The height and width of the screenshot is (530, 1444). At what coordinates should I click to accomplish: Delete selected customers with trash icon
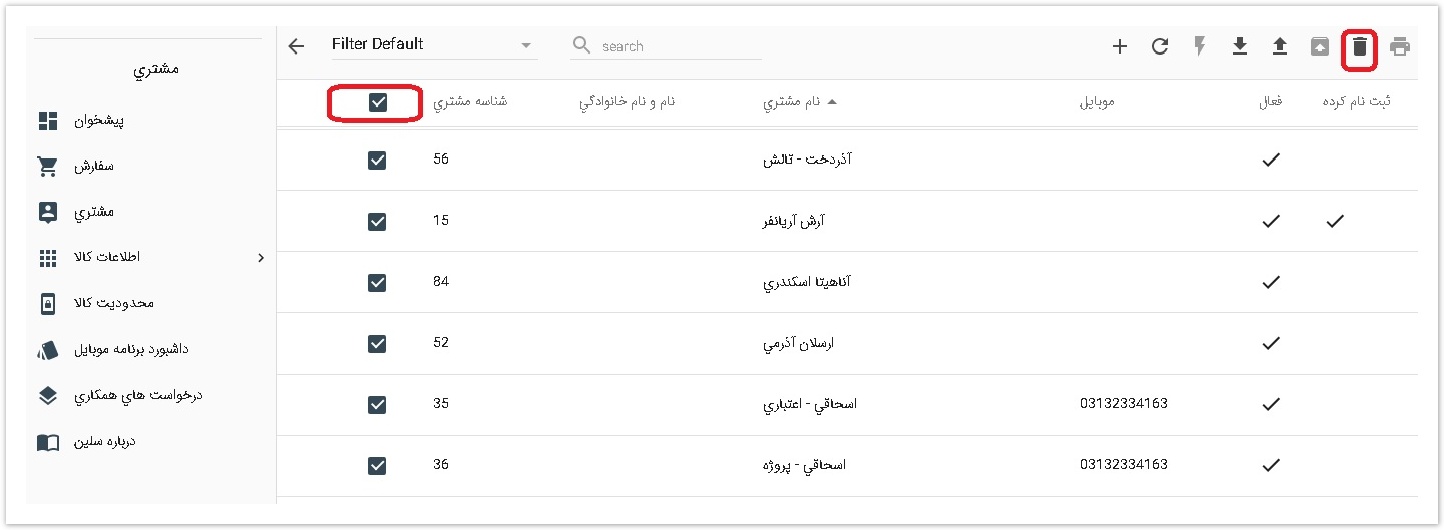pos(1360,46)
